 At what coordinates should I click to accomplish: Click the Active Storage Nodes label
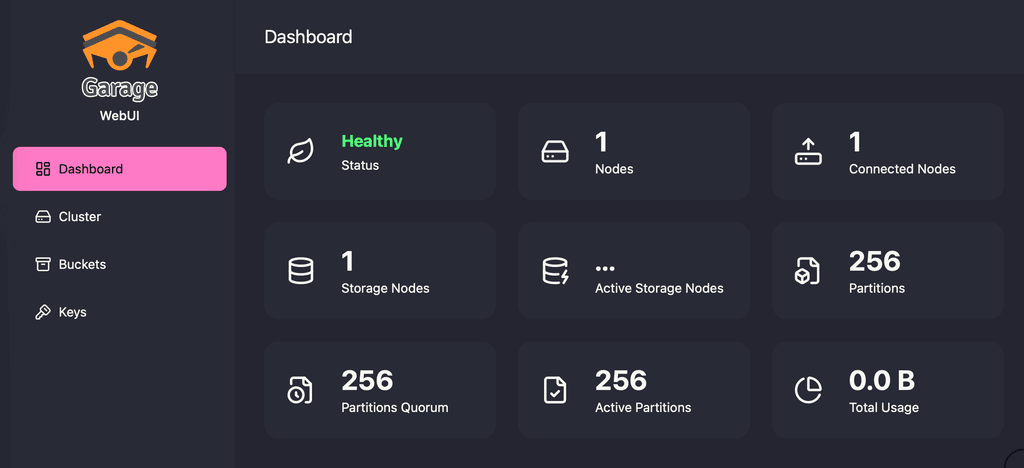click(x=659, y=288)
